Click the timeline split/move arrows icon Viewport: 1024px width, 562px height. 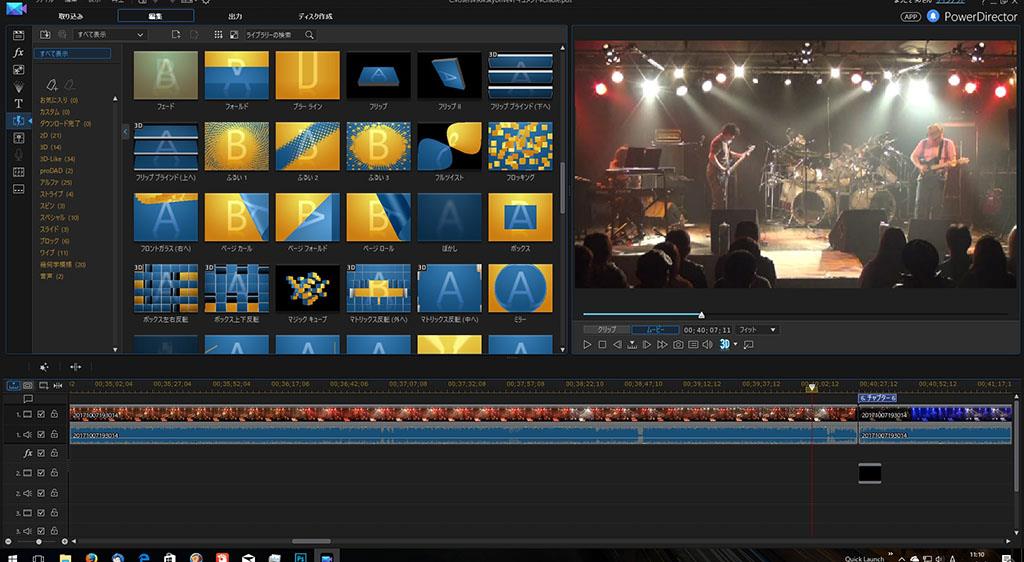(75, 367)
